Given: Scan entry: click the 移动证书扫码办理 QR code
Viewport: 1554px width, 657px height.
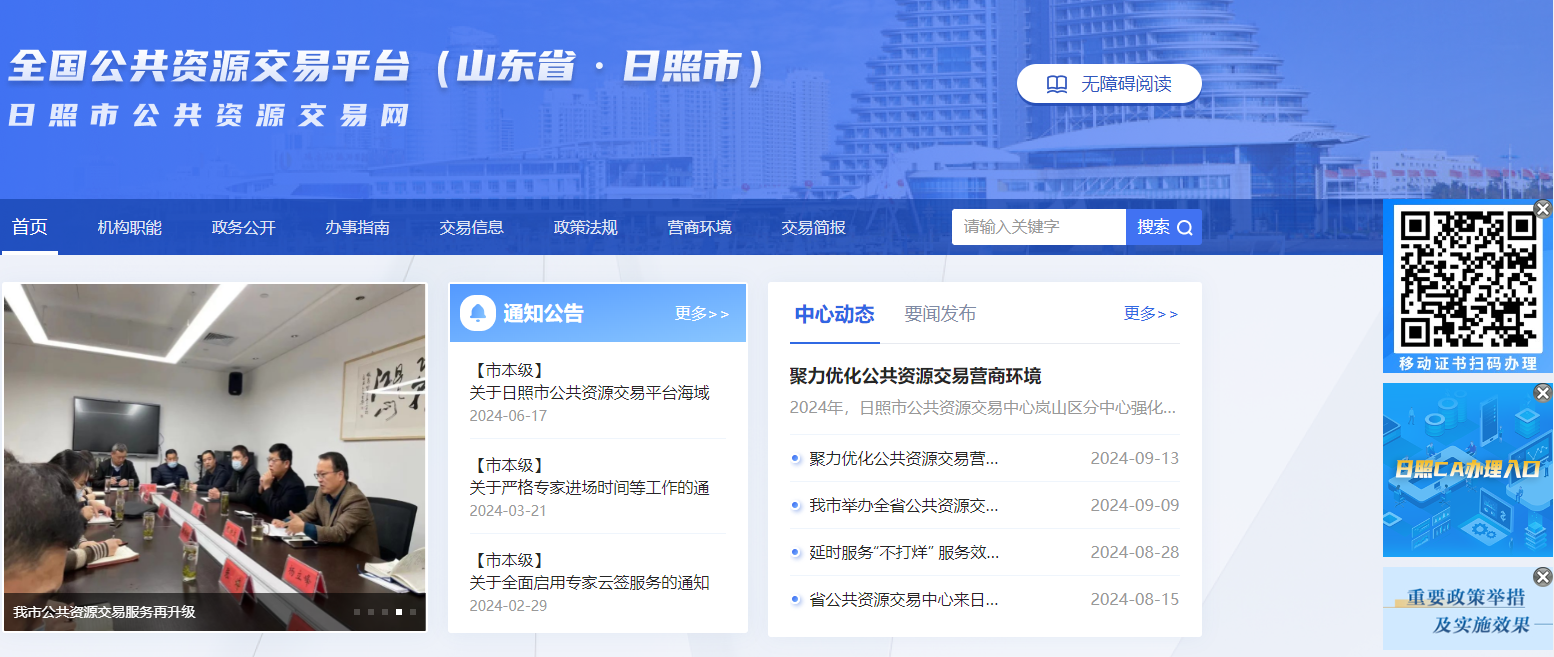Looking at the screenshot, I should click(1466, 280).
